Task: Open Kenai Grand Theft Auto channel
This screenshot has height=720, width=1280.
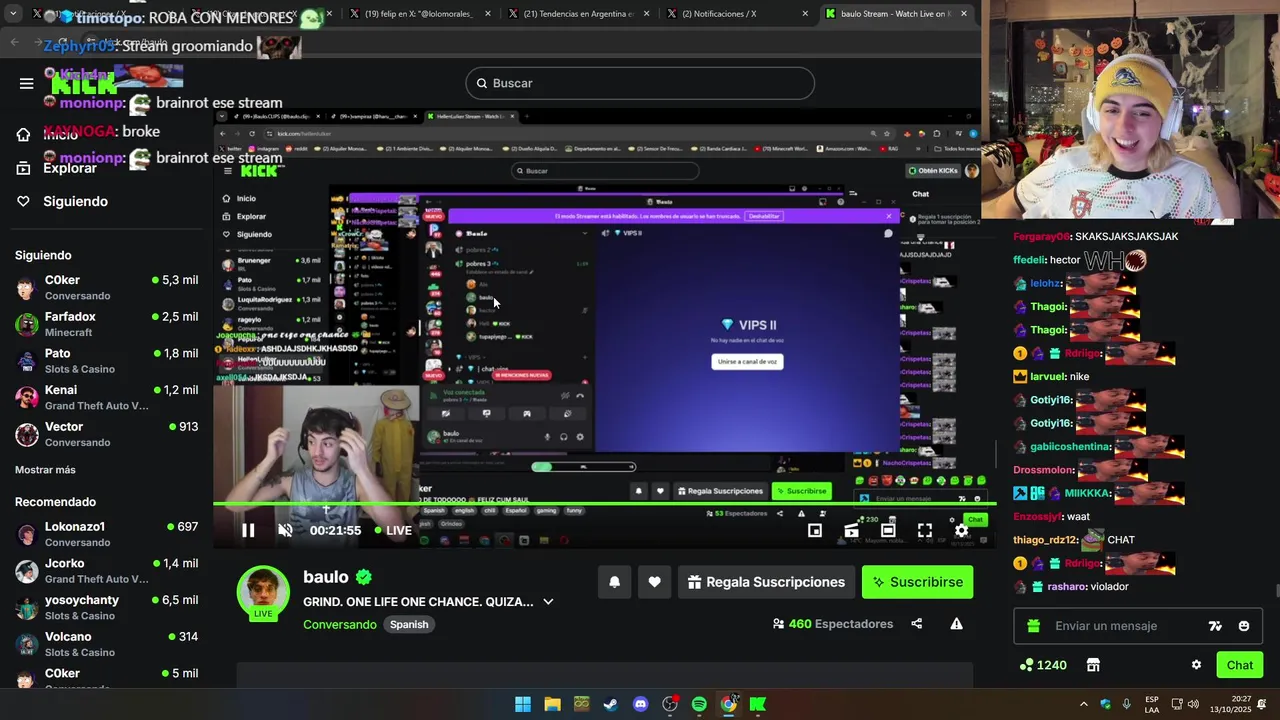Action: point(106,397)
